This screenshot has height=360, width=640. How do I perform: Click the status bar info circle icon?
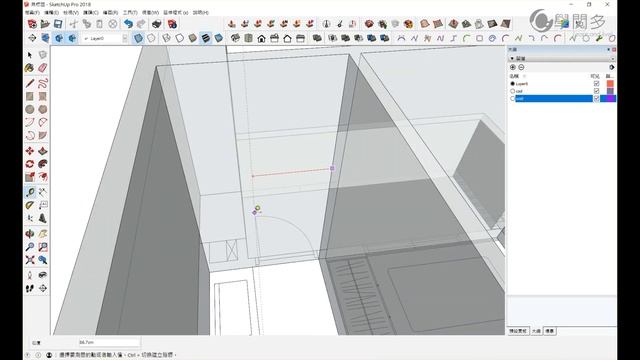38,355
